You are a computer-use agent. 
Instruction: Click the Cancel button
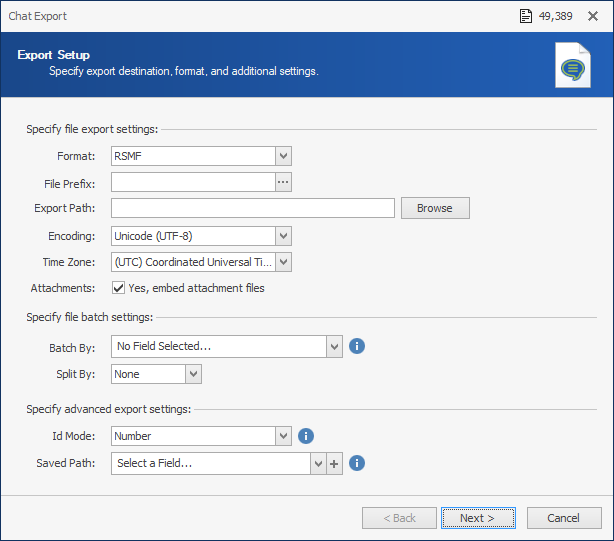564,518
